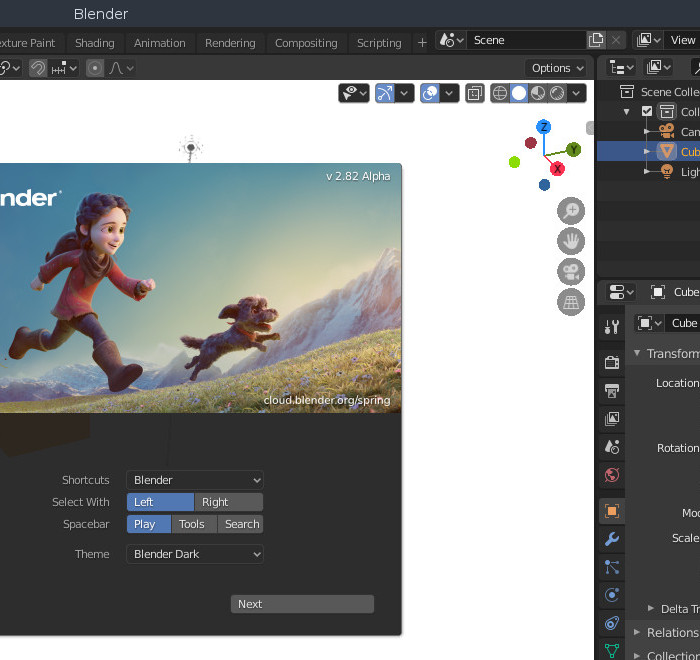Toggle the camera view icon
The height and width of the screenshot is (660, 700).
click(571, 272)
